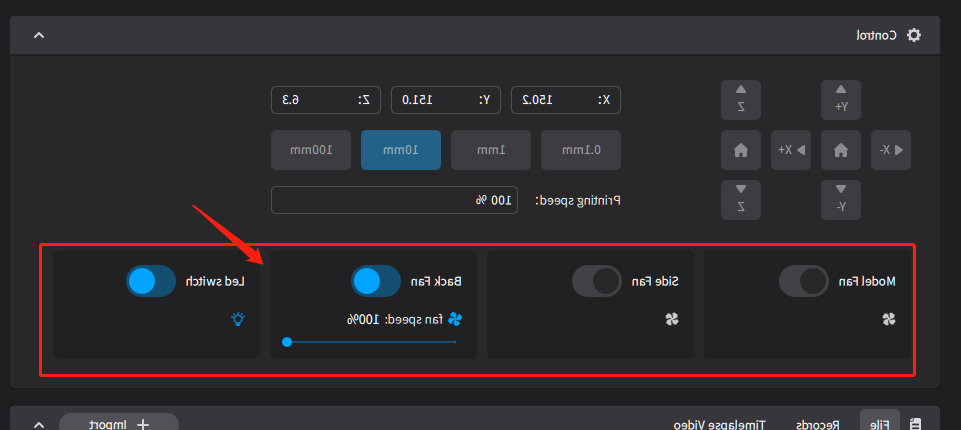
Task: Click the Z down arrow button
Action: (x=740, y=200)
